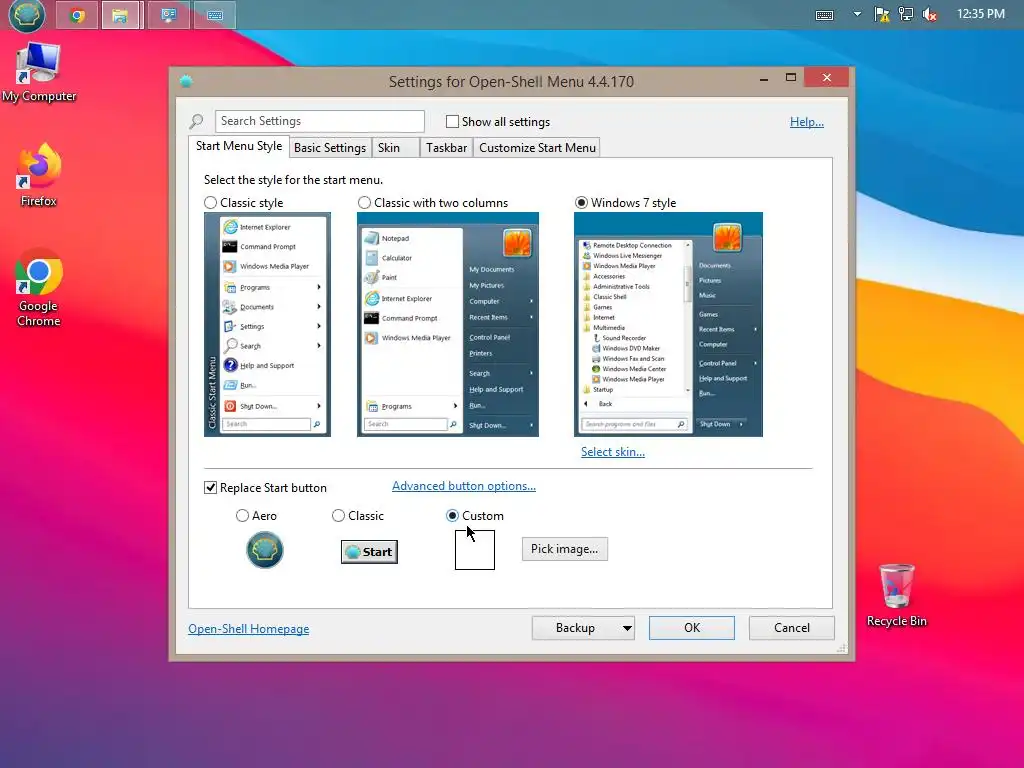Open the Open-Shell Homepage link
Image resolution: width=1024 pixels, height=768 pixels.
pos(249,629)
